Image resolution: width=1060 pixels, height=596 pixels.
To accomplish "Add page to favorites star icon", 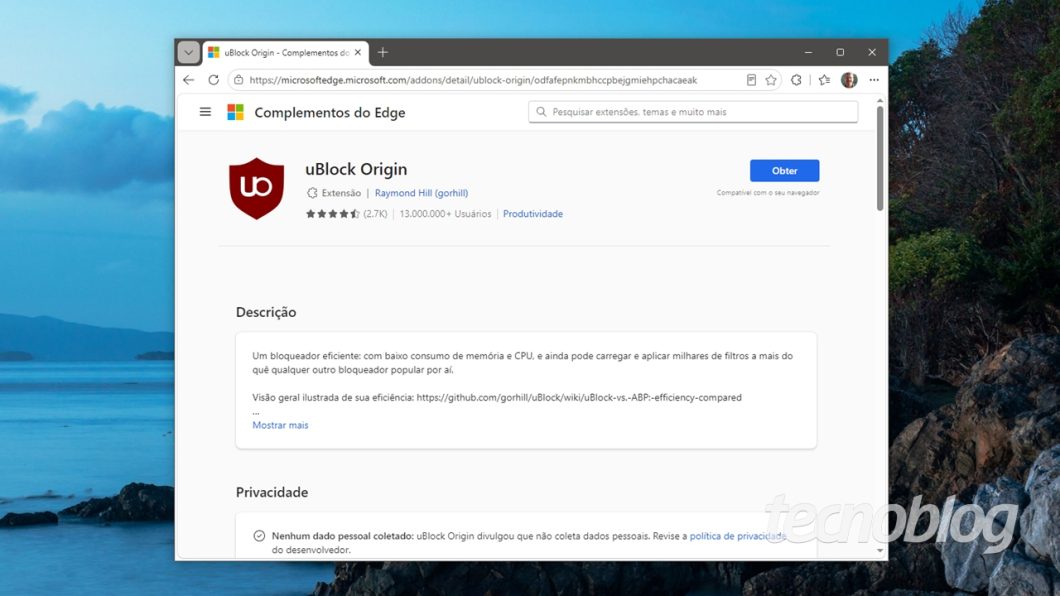I will click(771, 80).
